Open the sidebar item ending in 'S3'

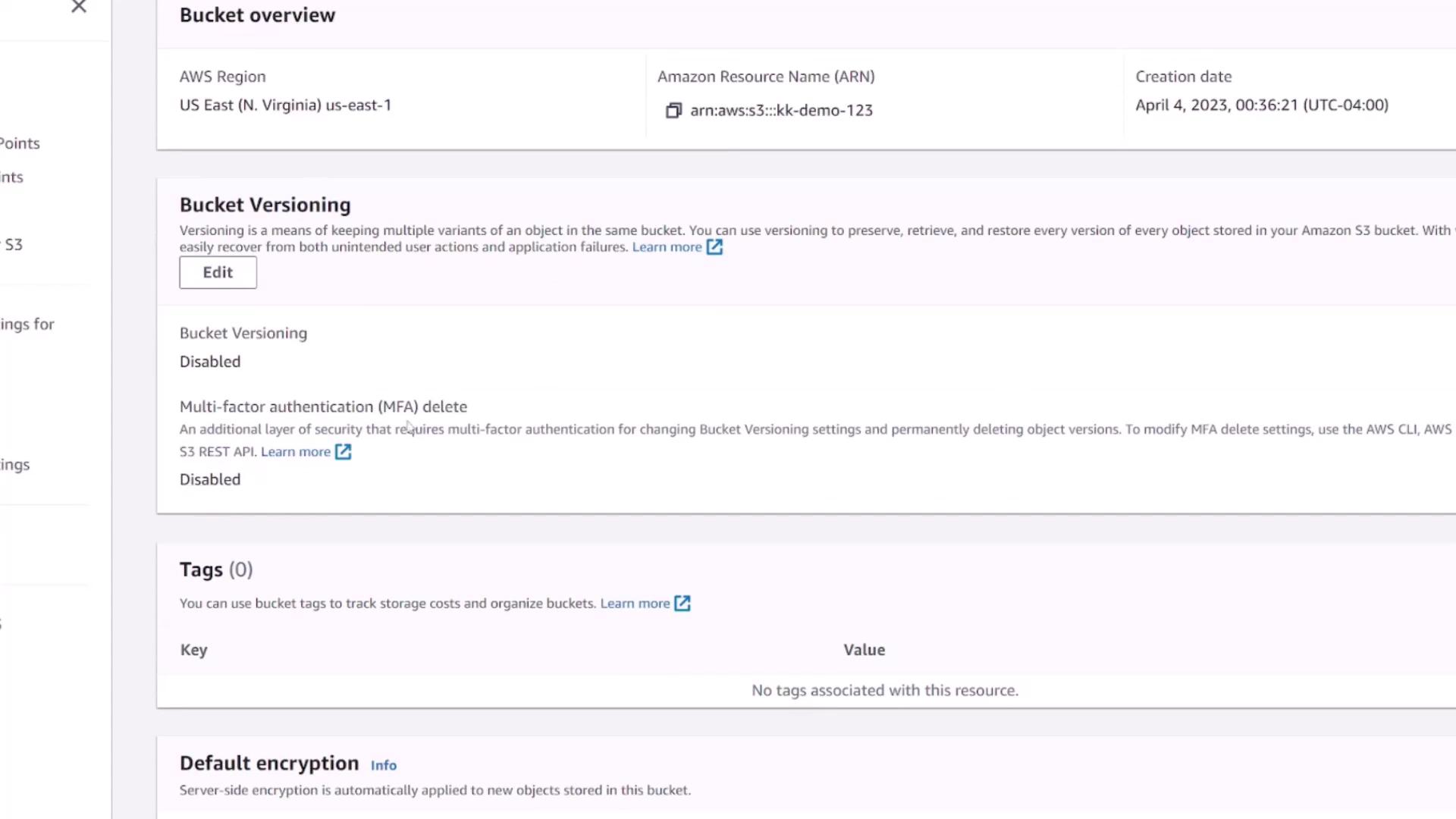13,245
